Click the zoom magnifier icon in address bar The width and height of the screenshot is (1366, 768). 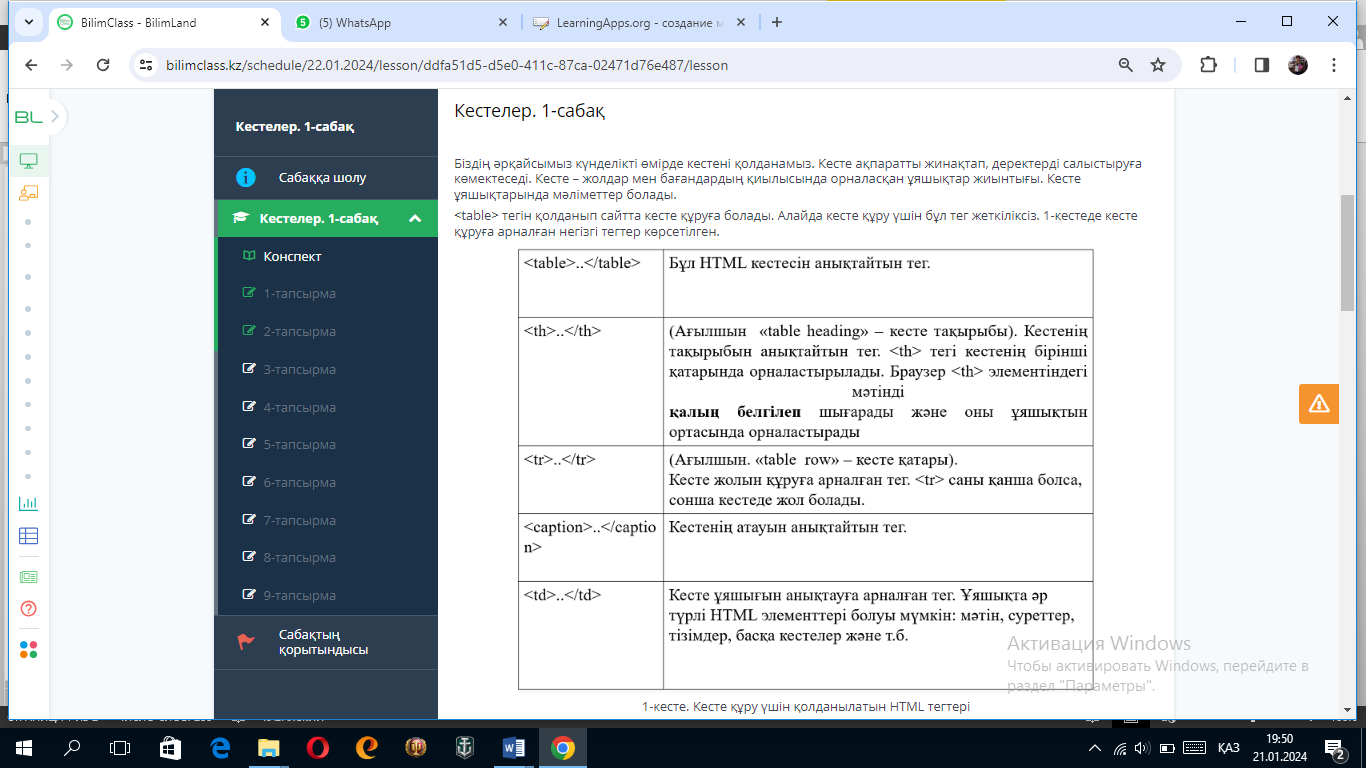tap(1126, 65)
